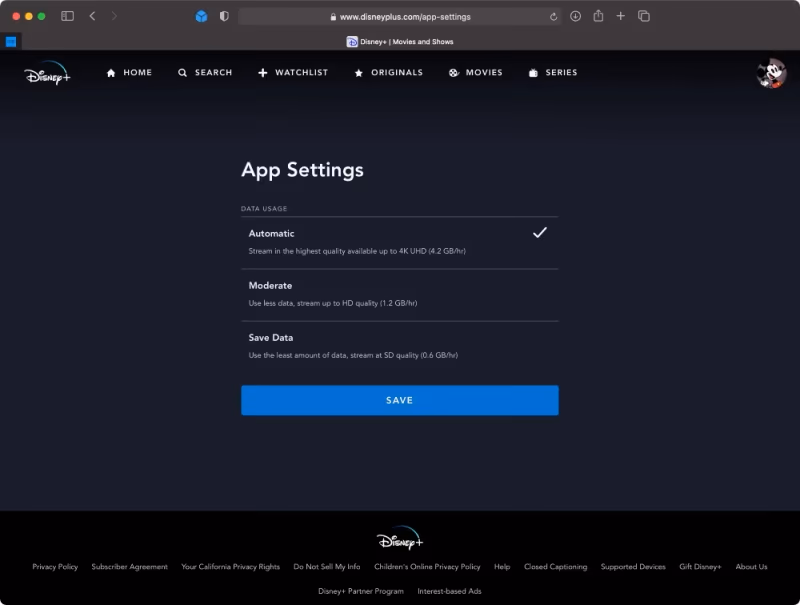Open a new tab with the plus icon
The height and width of the screenshot is (605, 800).
tap(621, 16)
